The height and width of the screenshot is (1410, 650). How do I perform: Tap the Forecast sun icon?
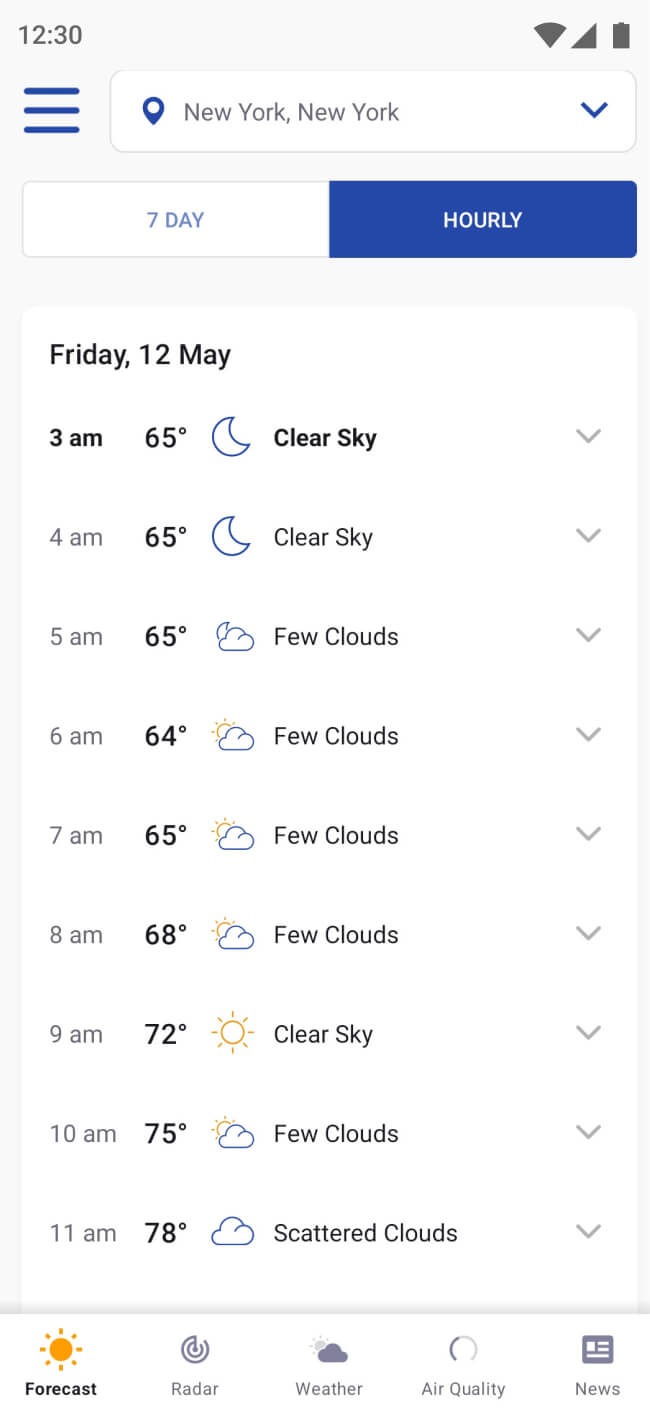click(x=61, y=1350)
